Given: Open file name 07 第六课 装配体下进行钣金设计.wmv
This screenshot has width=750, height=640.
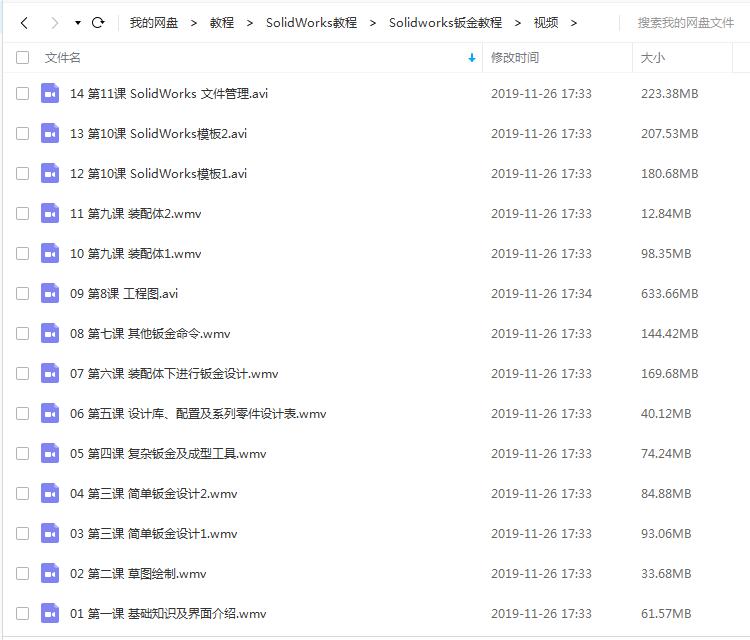Looking at the screenshot, I should point(174,374).
